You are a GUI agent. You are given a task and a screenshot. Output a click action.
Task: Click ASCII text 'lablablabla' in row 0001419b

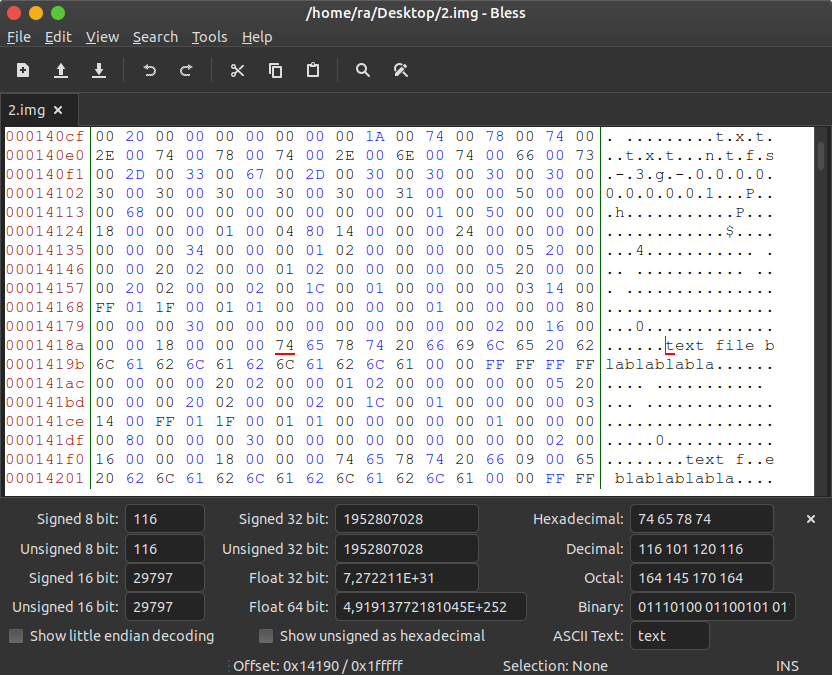(660, 365)
